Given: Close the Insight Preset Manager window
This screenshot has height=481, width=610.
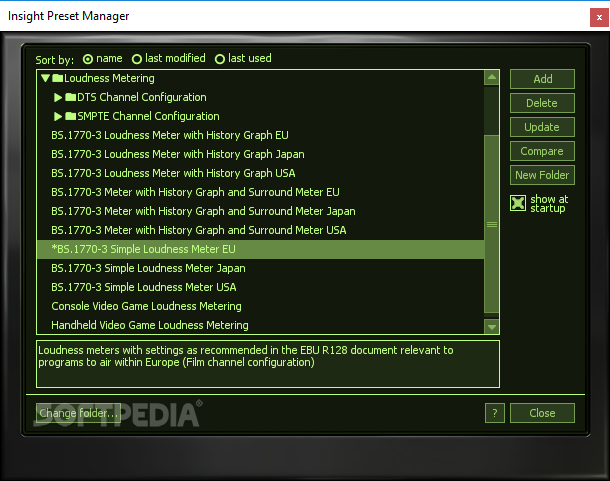Looking at the screenshot, I should pos(599,18).
